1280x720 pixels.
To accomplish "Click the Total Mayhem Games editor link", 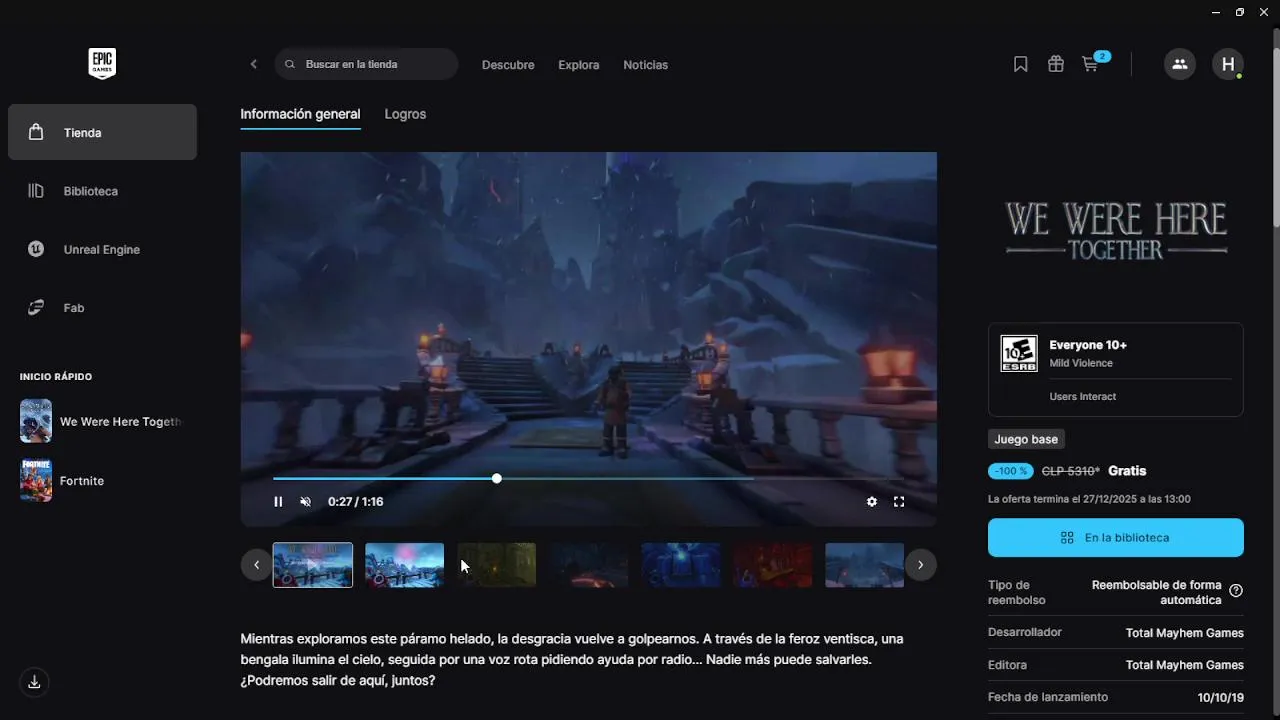I will click(x=1185, y=665).
